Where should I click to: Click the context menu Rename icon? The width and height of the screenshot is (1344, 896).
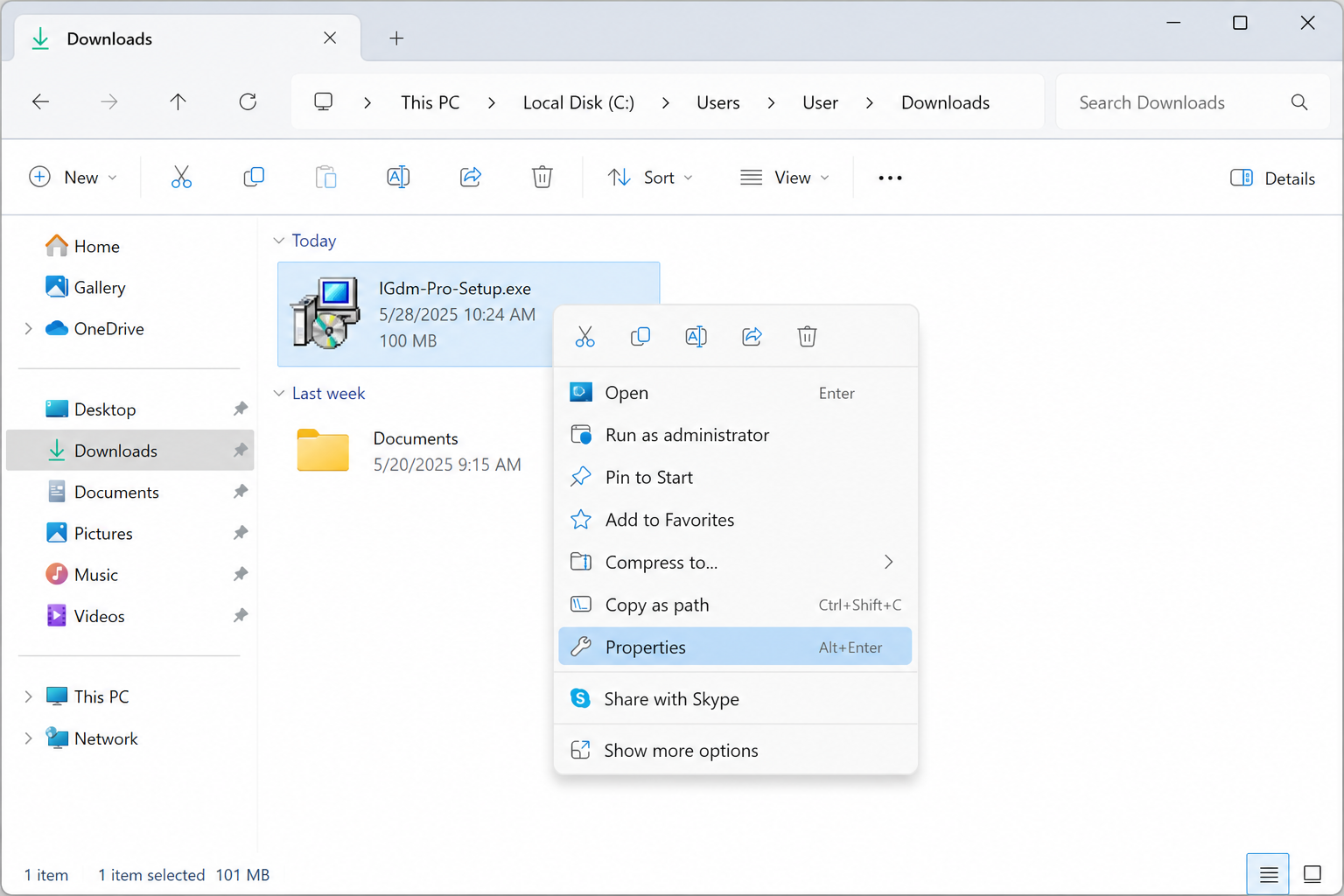(x=696, y=337)
